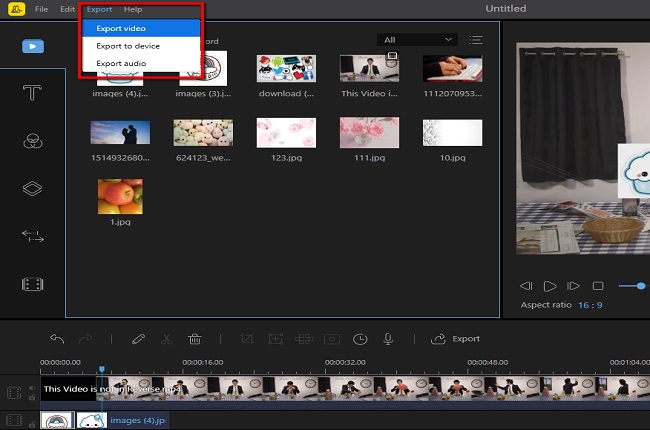
Task: Open the Elements panel with film-strip icon
Action: coord(32,284)
